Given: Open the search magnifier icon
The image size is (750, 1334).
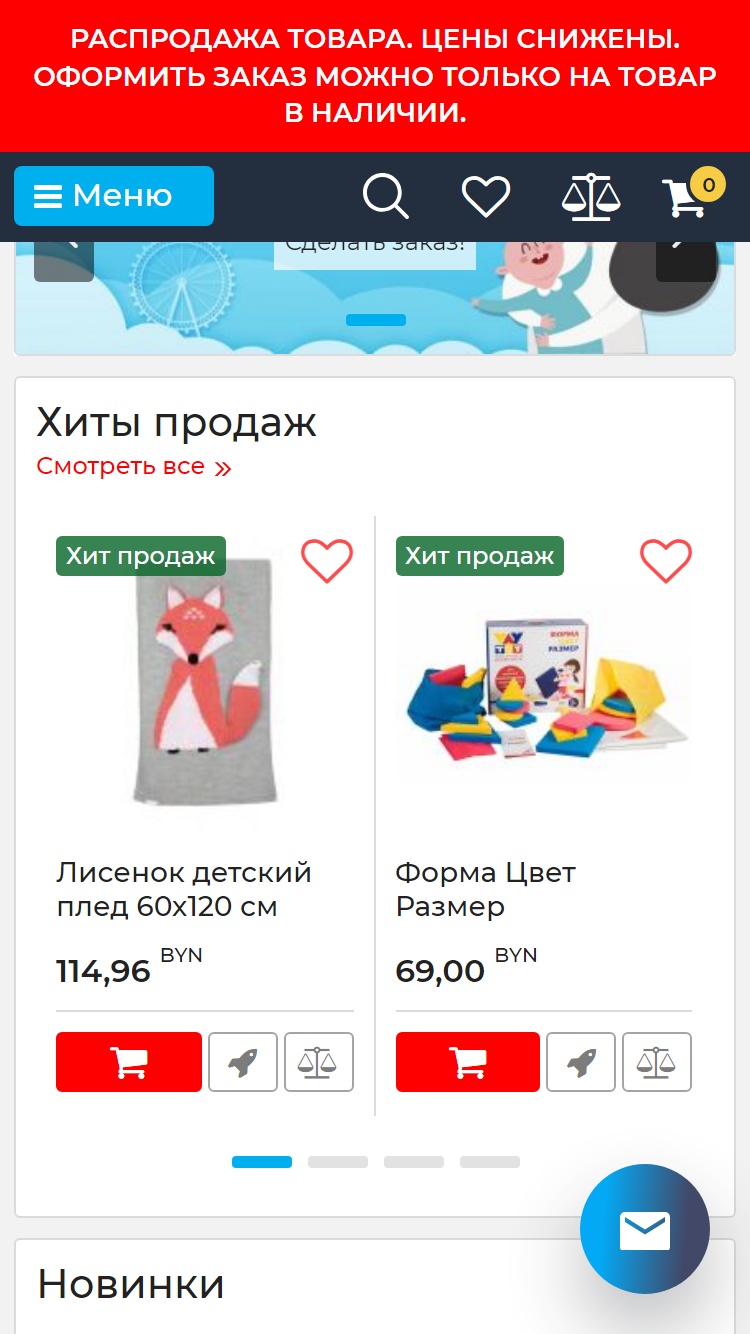Looking at the screenshot, I should pos(386,196).
